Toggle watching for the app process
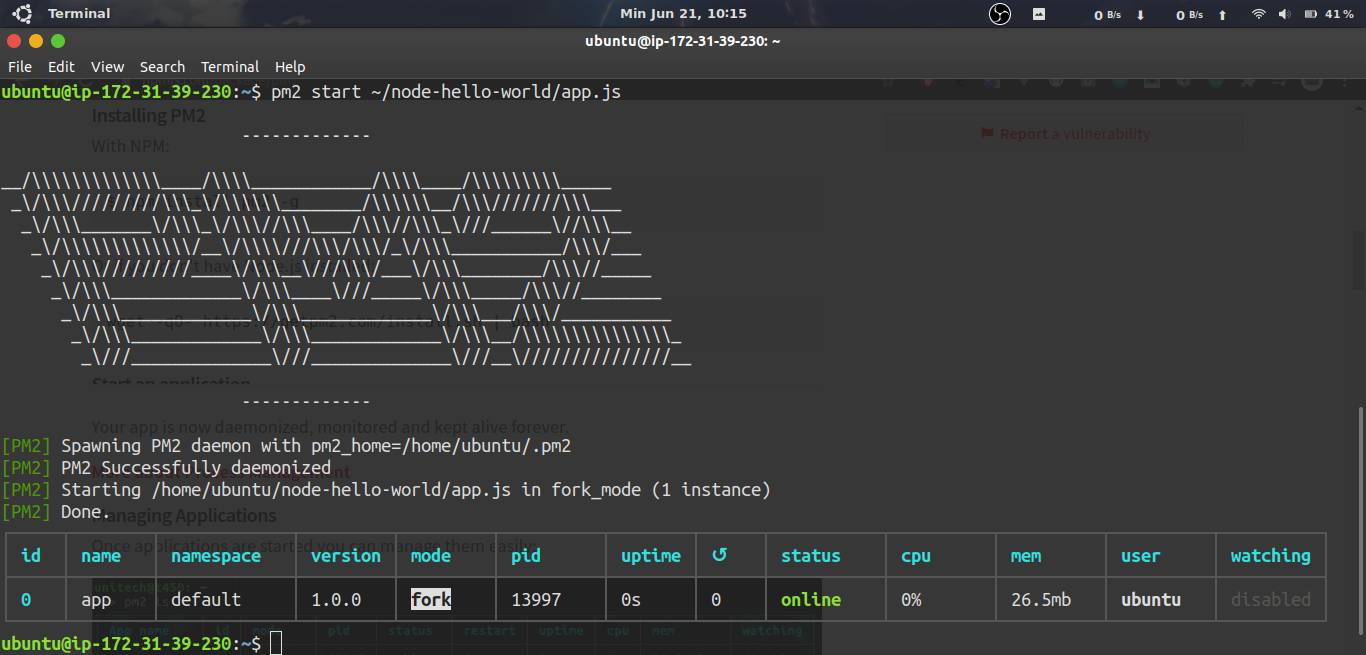Screen dimensions: 1366x655 [1270, 599]
